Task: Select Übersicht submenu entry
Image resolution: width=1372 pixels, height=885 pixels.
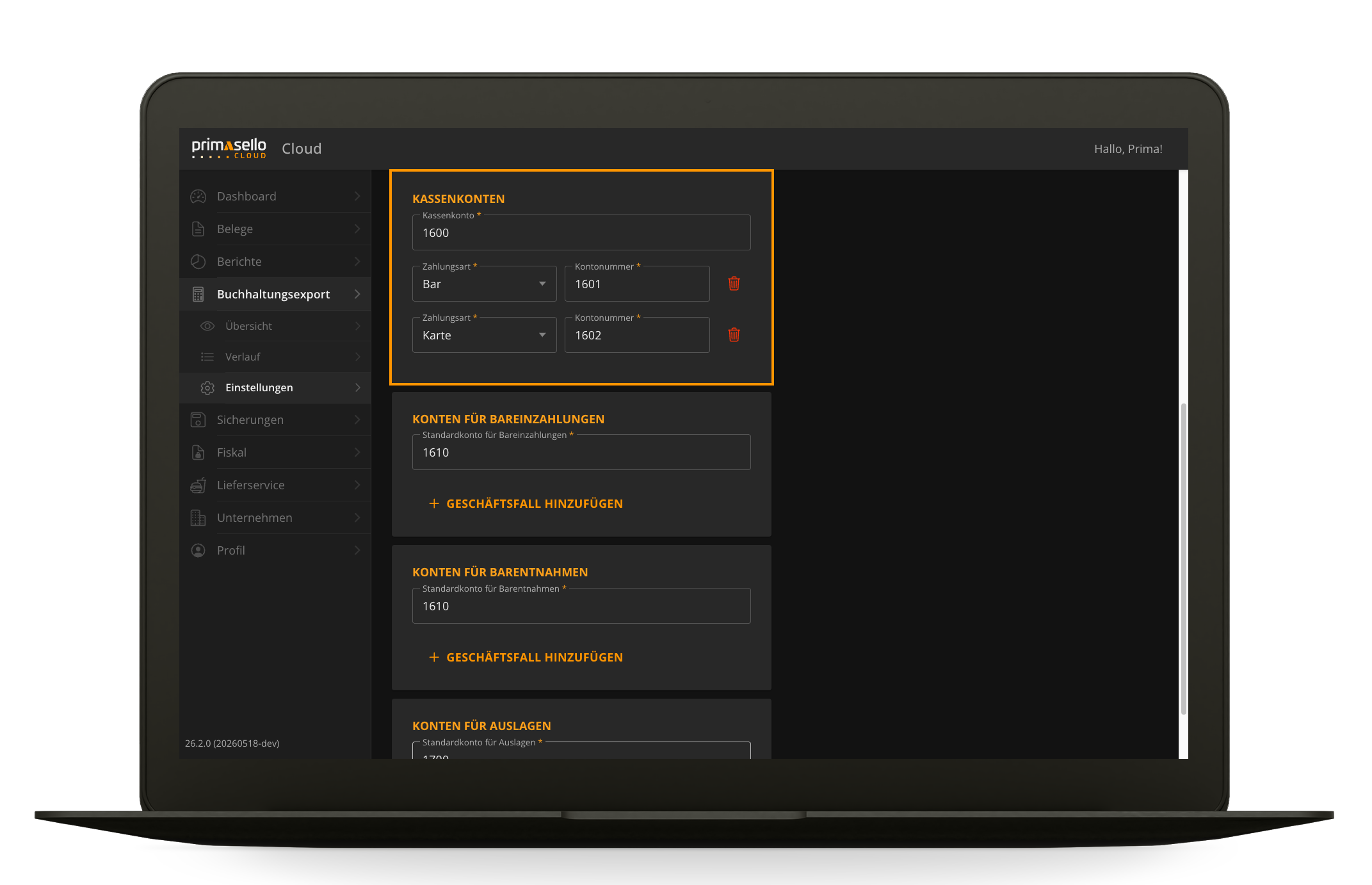Action: pos(275,327)
